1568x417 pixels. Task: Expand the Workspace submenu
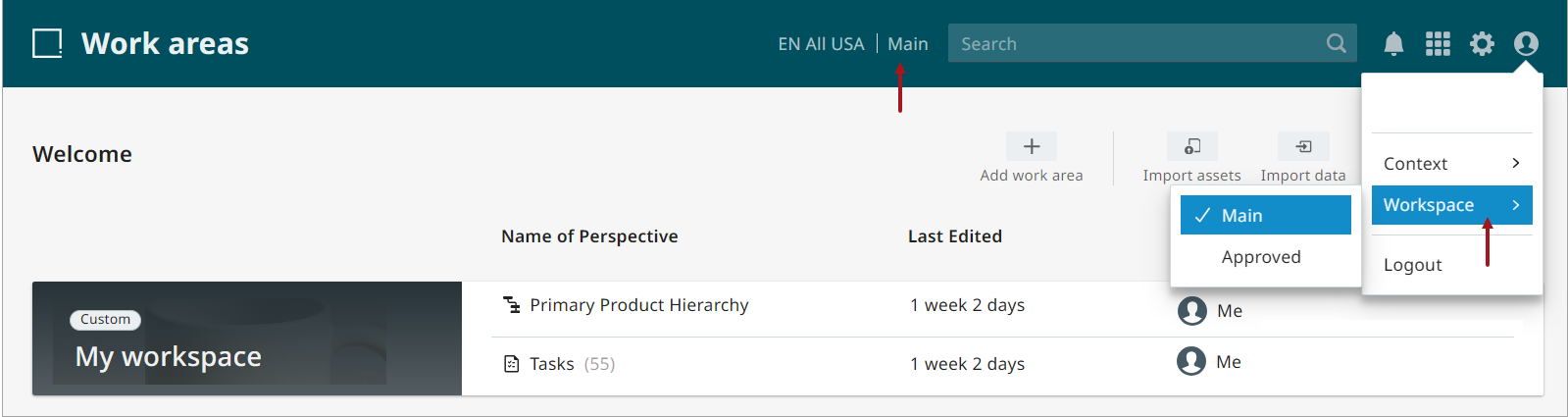pyautogui.click(x=1451, y=205)
